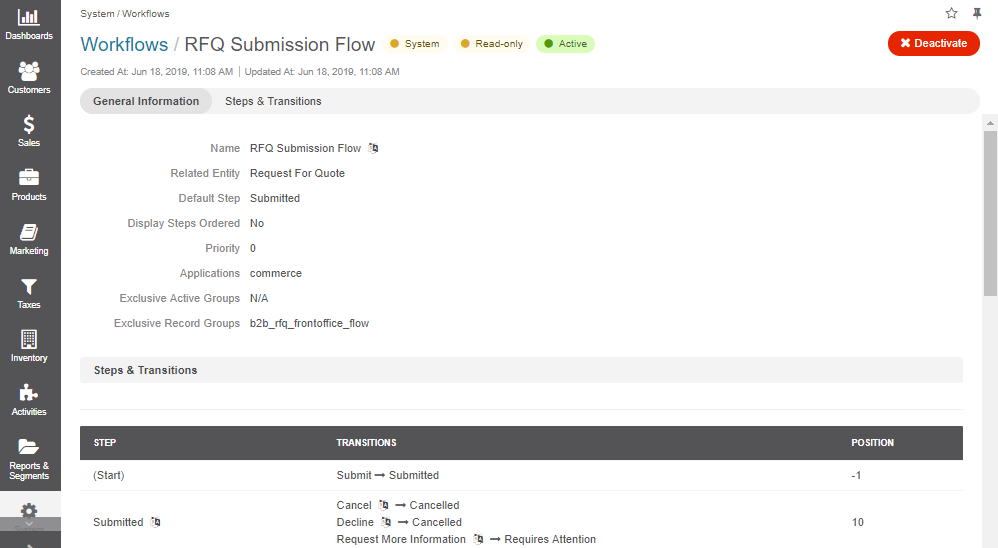Screen dimensions: 998x548
Task: Open the Sales dollar icon
Action: [x=29, y=124]
